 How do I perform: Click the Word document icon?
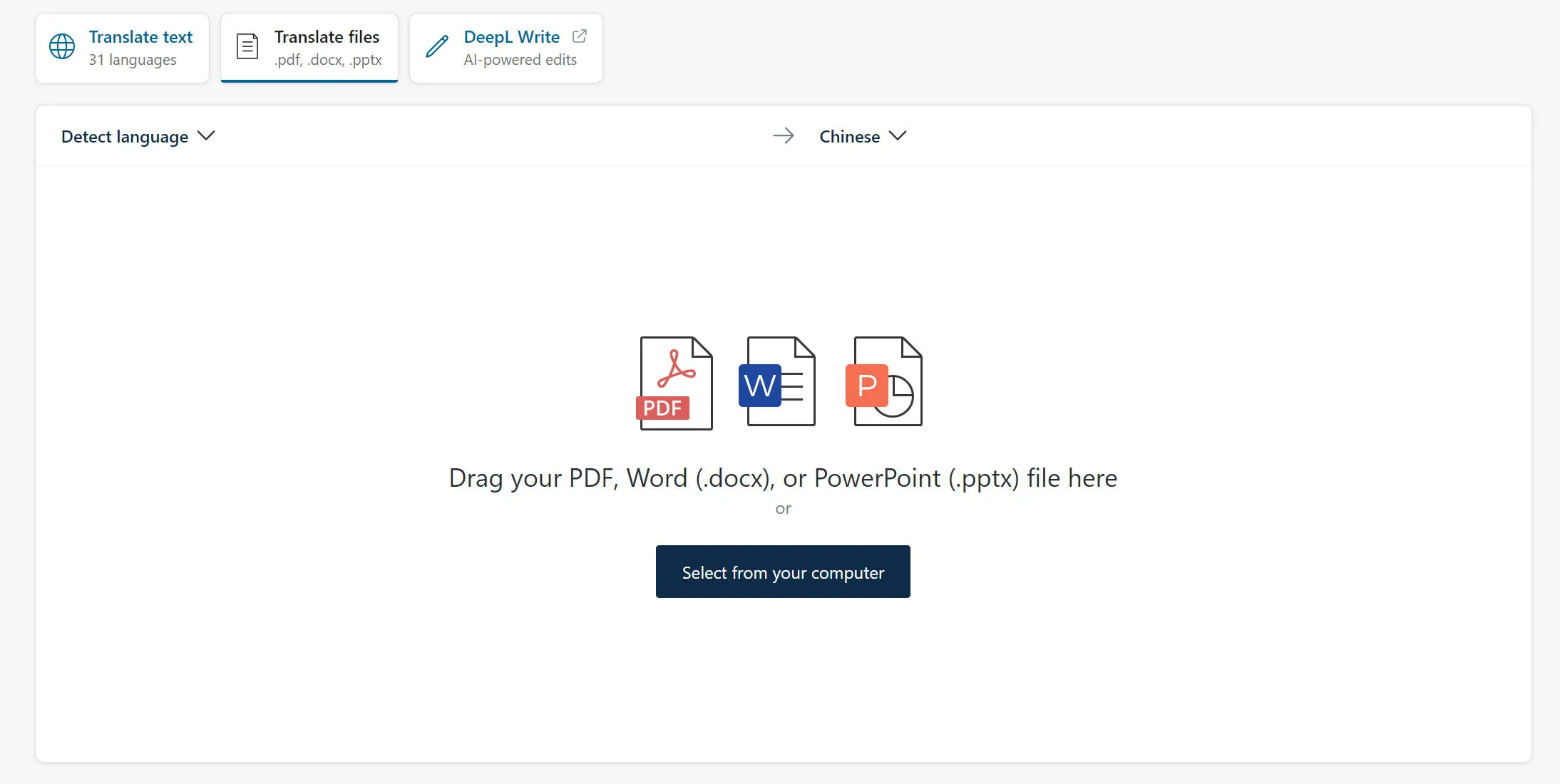point(779,383)
